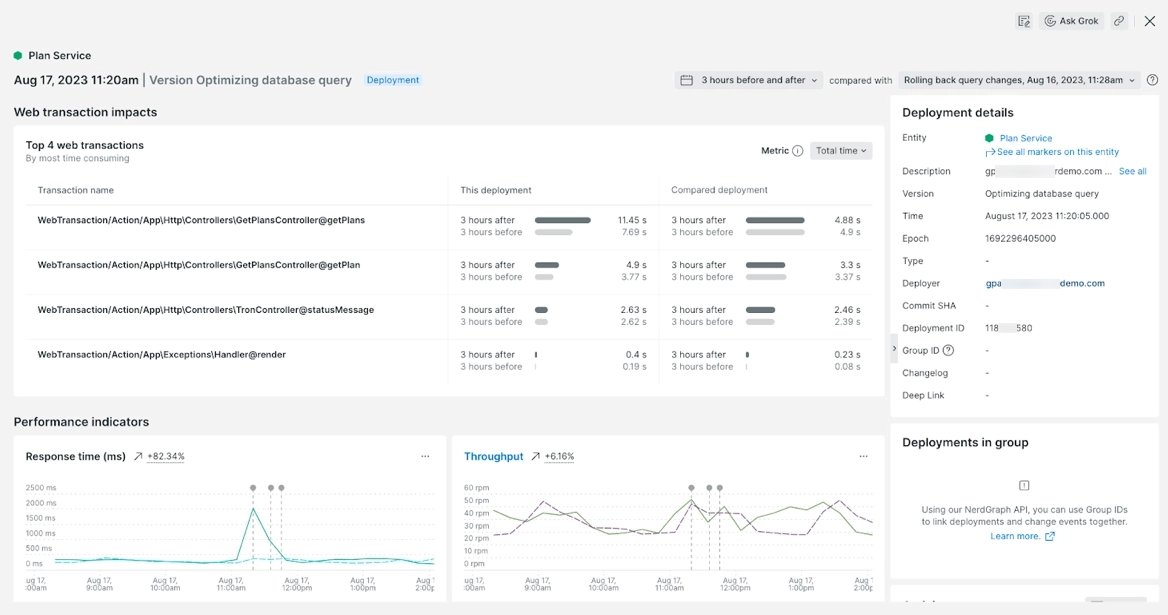Screen dimensions: 1168x615
Task: Open the Response time chart options menu
Action: [425, 456]
